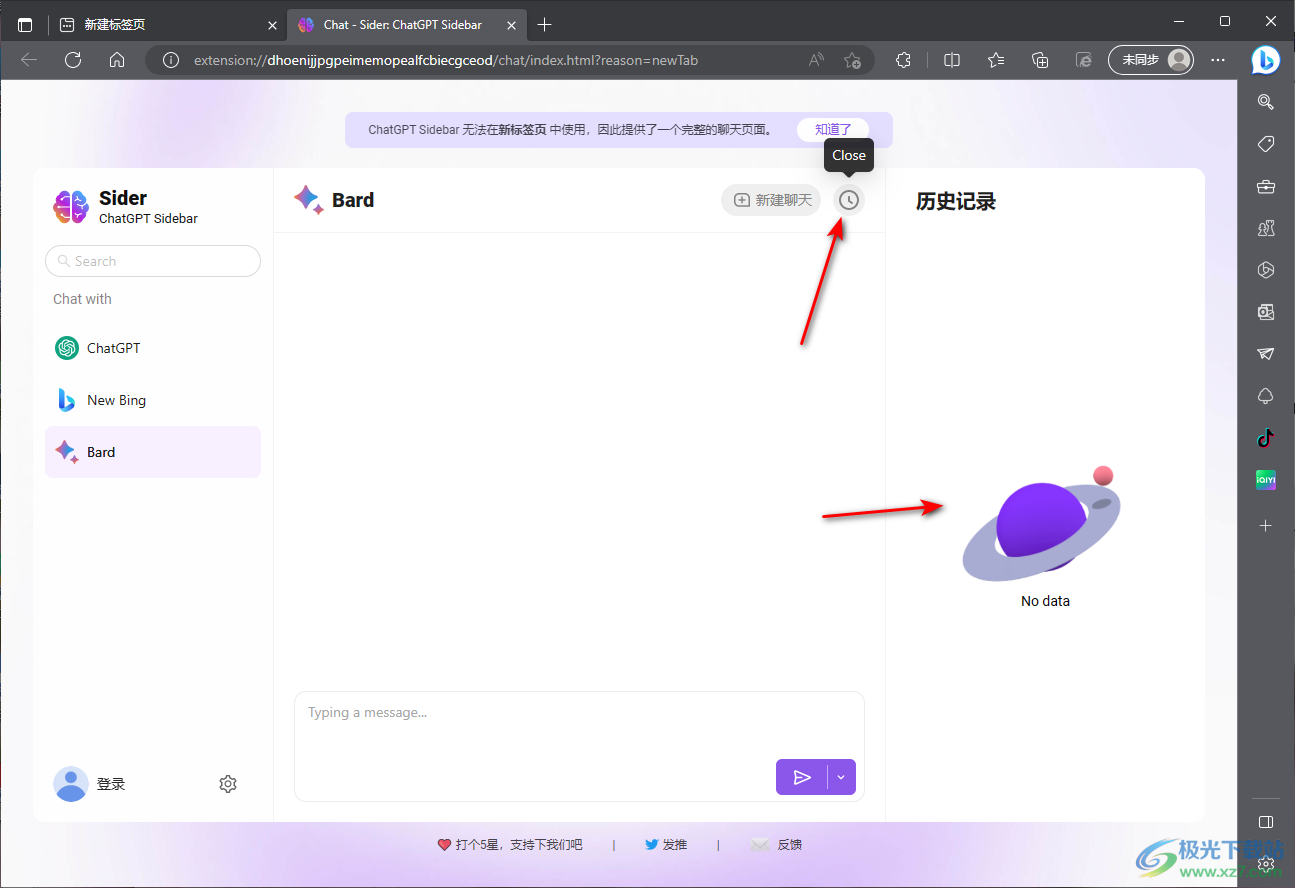Image resolution: width=1295 pixels, height=888 pixels.
Task: Open the favorites list icon
Action: (x=996, y=60)
